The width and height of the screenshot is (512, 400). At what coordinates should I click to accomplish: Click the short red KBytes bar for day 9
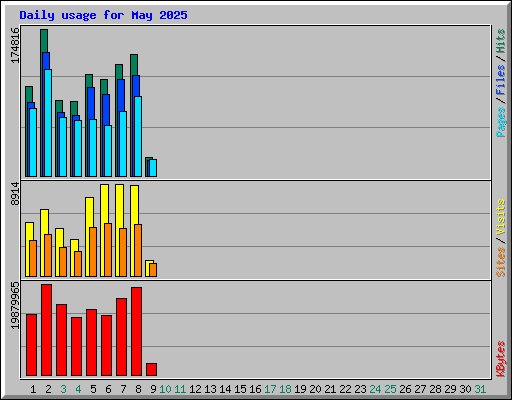click(152, 370)
